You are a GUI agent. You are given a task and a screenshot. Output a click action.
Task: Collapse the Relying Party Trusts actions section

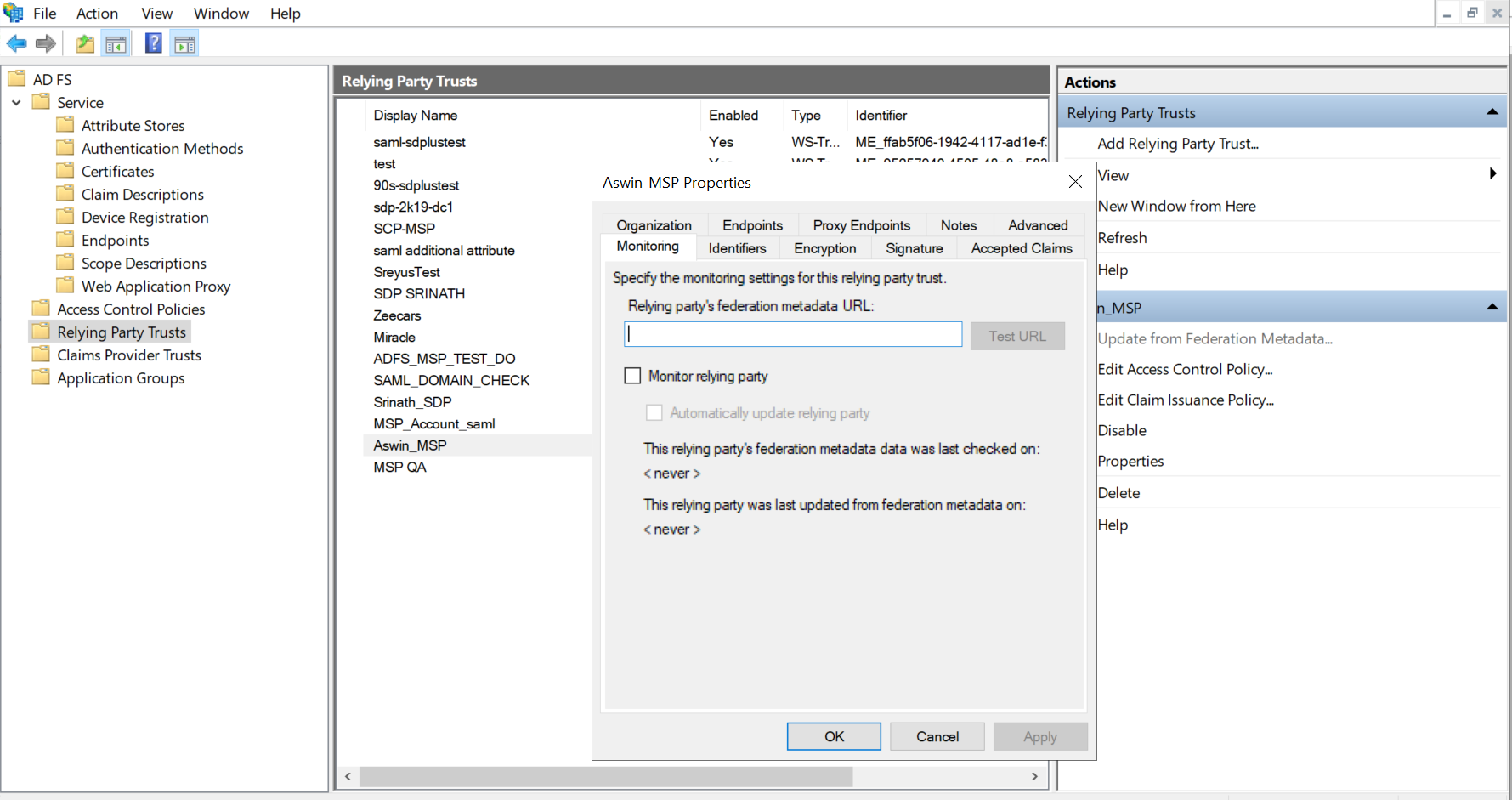coord(1492,112)
